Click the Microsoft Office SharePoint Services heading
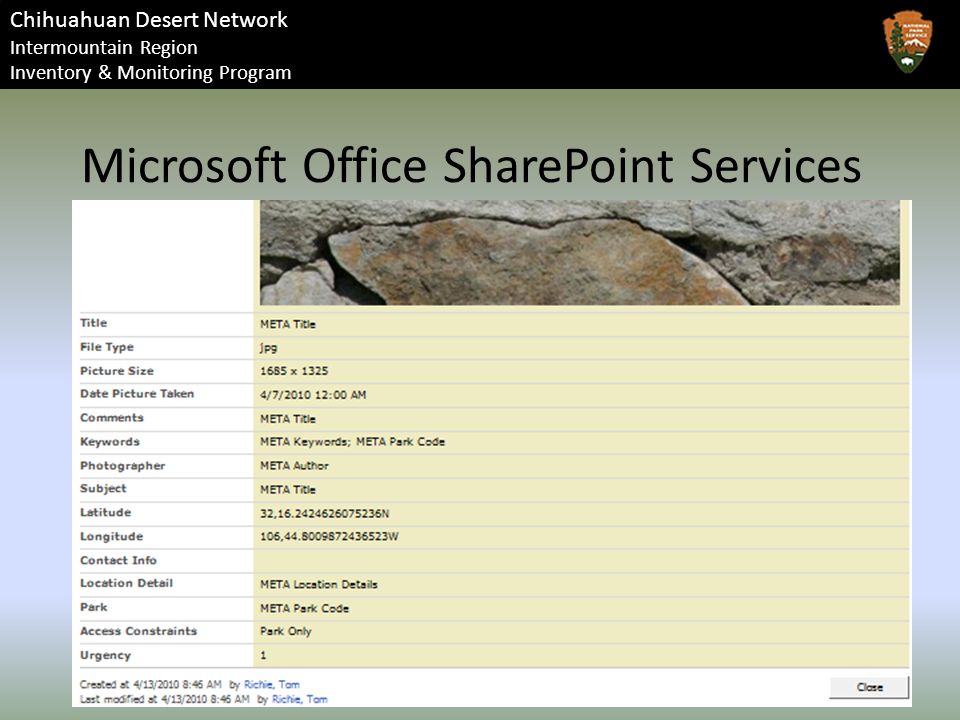This screenshot has width=960, height=720. point(471,165)
